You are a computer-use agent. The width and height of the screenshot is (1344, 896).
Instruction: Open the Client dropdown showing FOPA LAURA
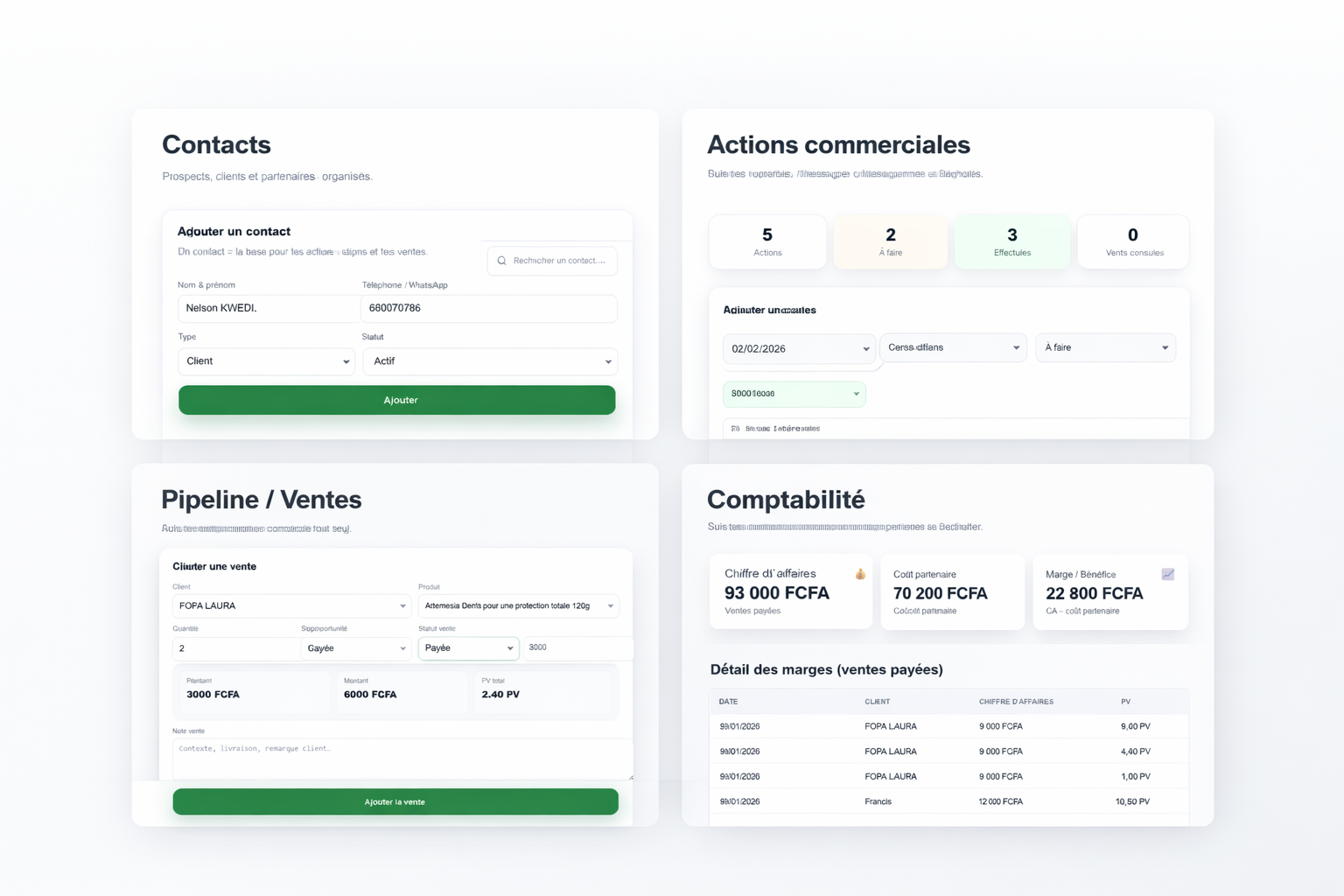click(291, 605)
